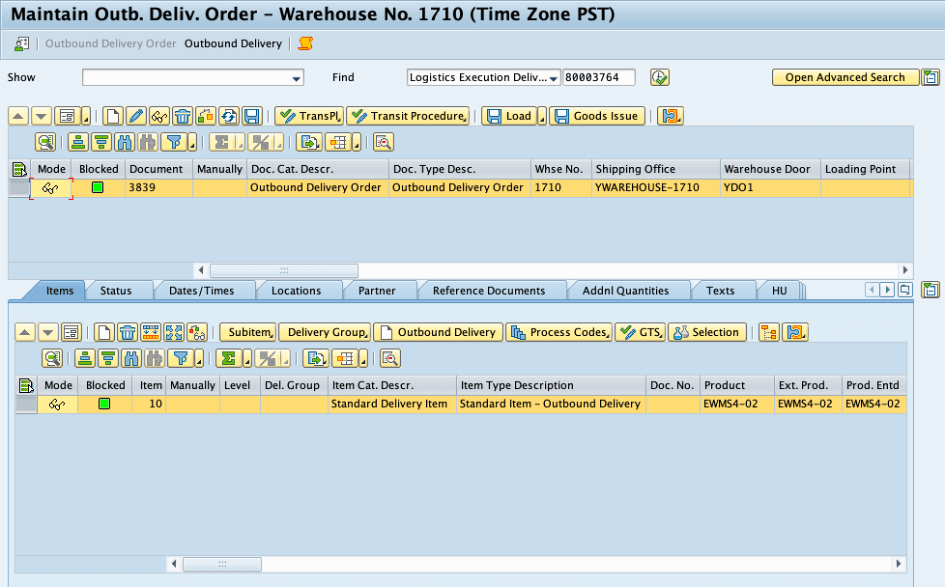
Task: Open the layout dropdown arrow in document table toolbar
Action: point(357,143)
